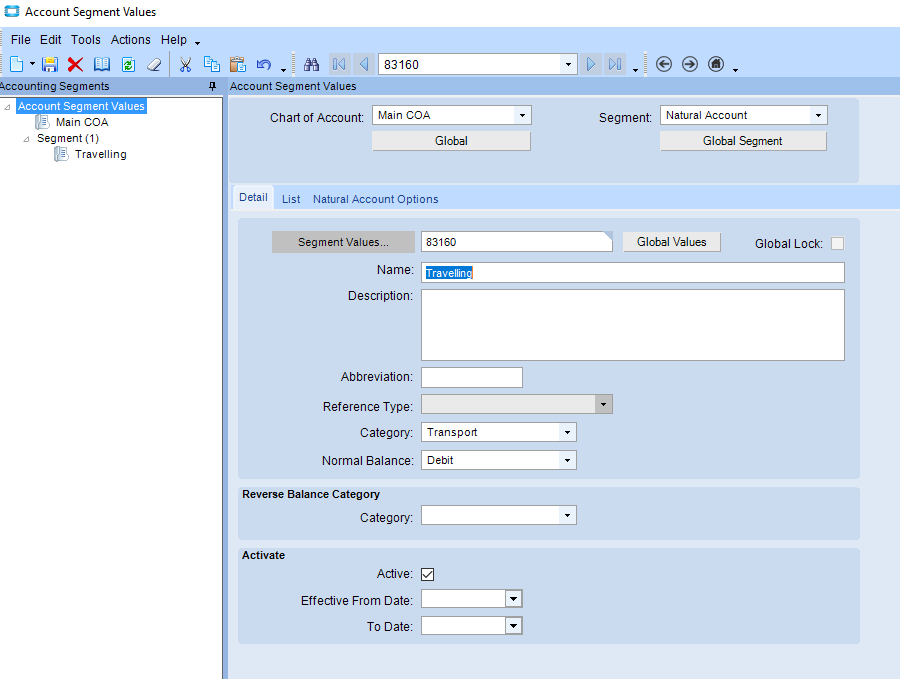Viewport: 900px width, 679px height.
Task: Click the Save icon in toolbar
Action: click(x=49, y=64)
